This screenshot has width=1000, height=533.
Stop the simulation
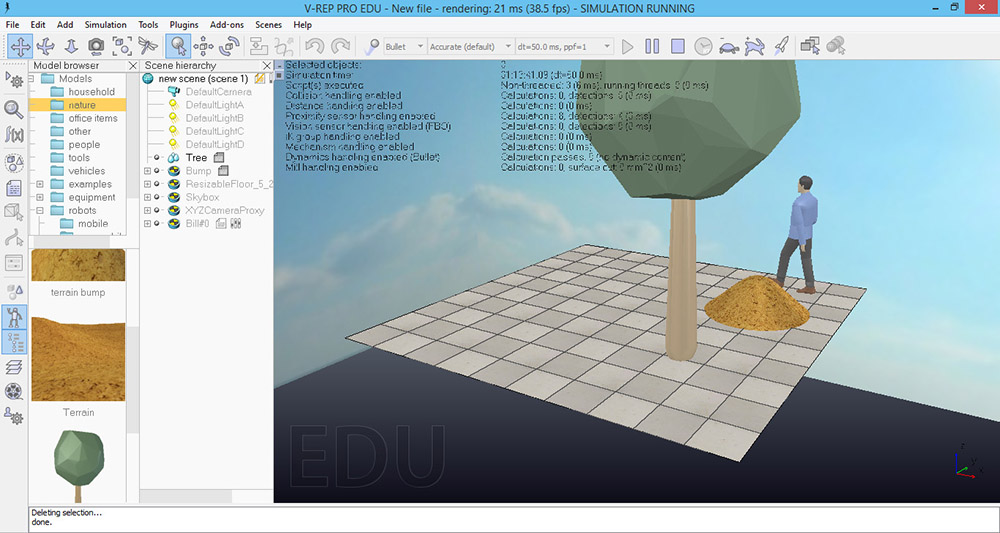pos(677,46)
